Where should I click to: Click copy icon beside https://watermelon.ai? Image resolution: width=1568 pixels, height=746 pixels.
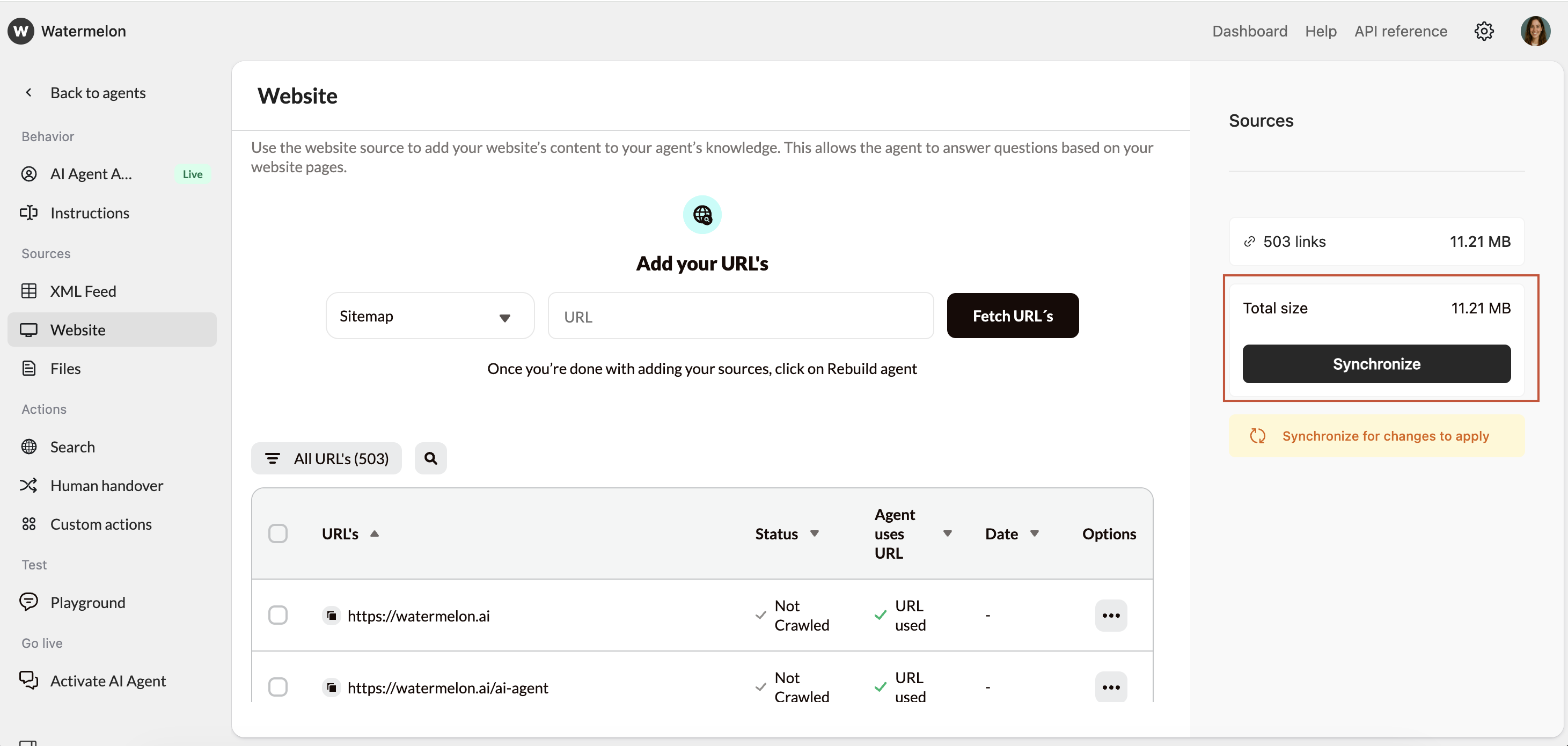pos(331,616)
